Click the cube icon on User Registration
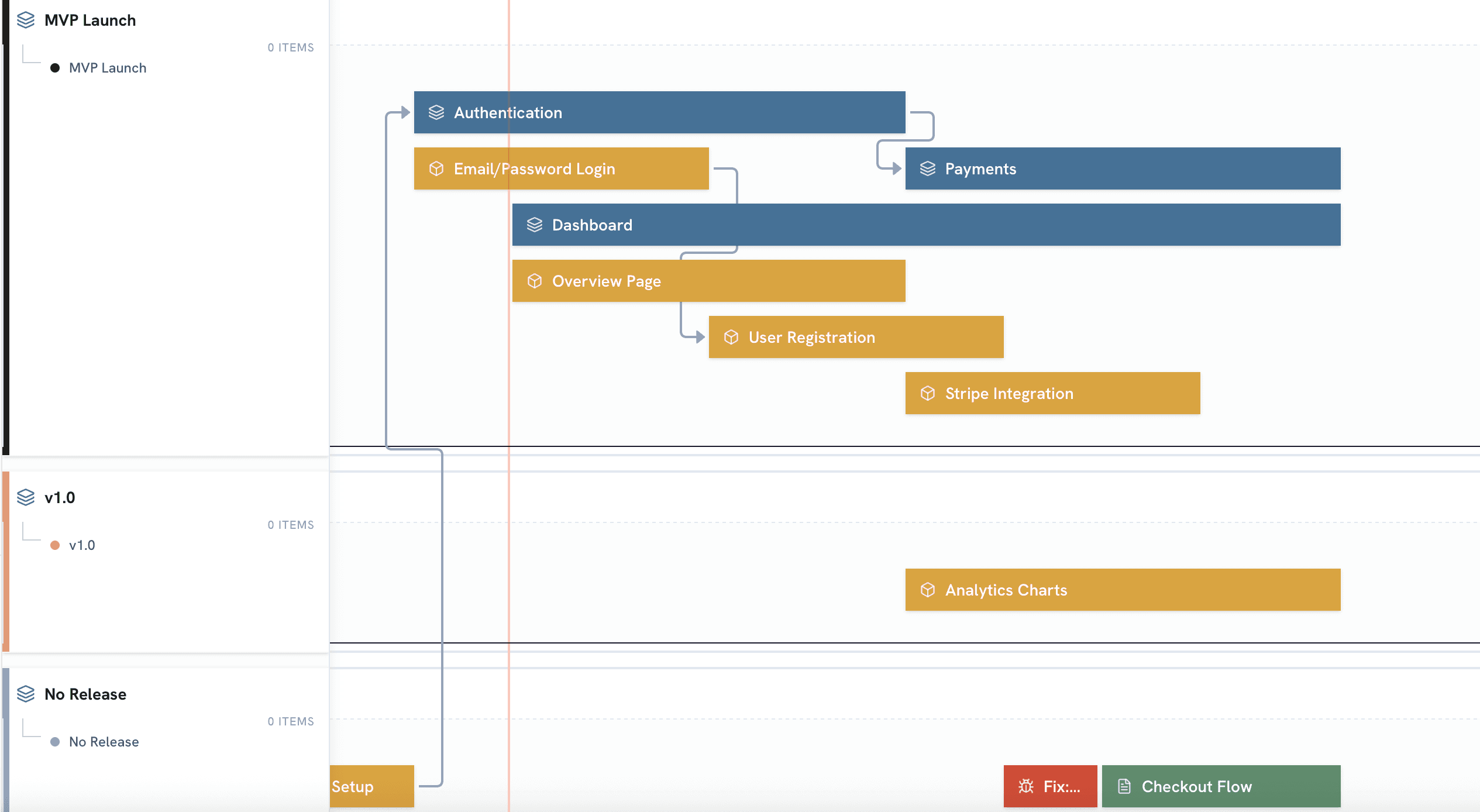This screenshot has width=1480, height=812. click(731, 337)
